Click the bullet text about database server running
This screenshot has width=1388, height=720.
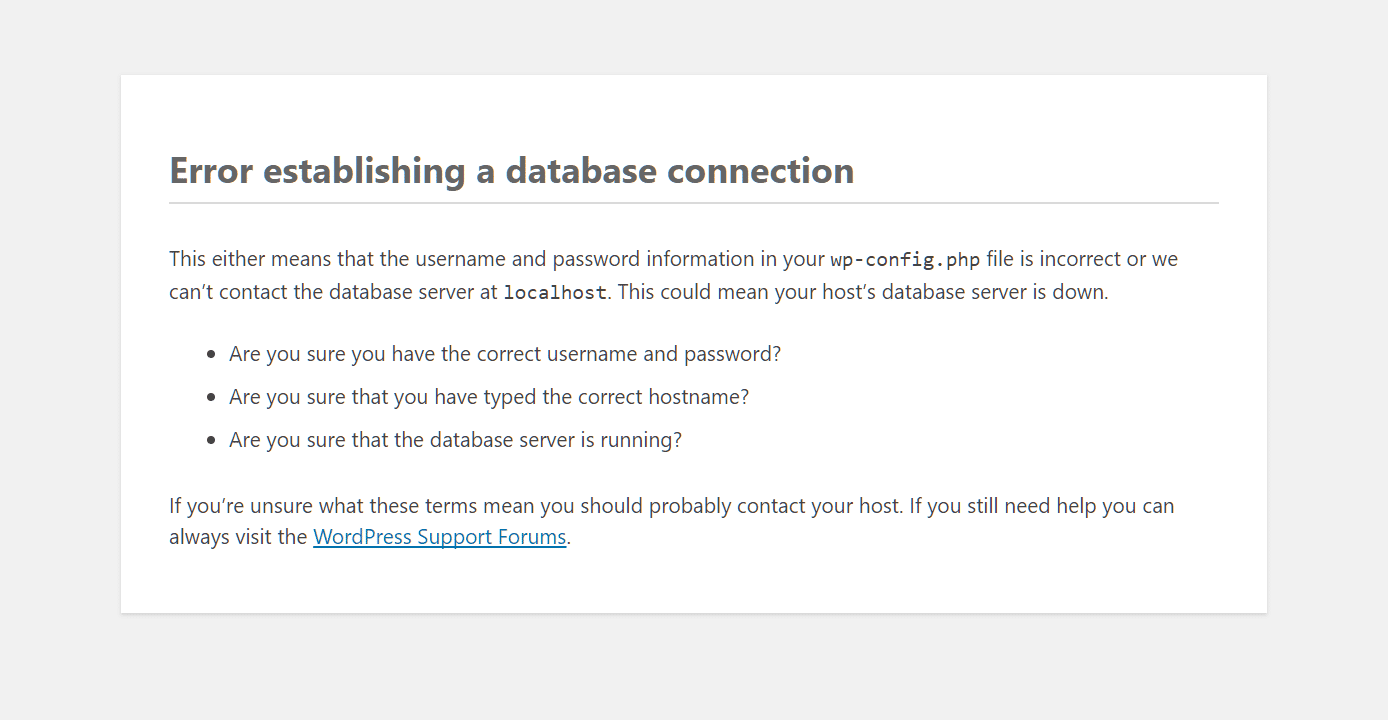point(455,440)
